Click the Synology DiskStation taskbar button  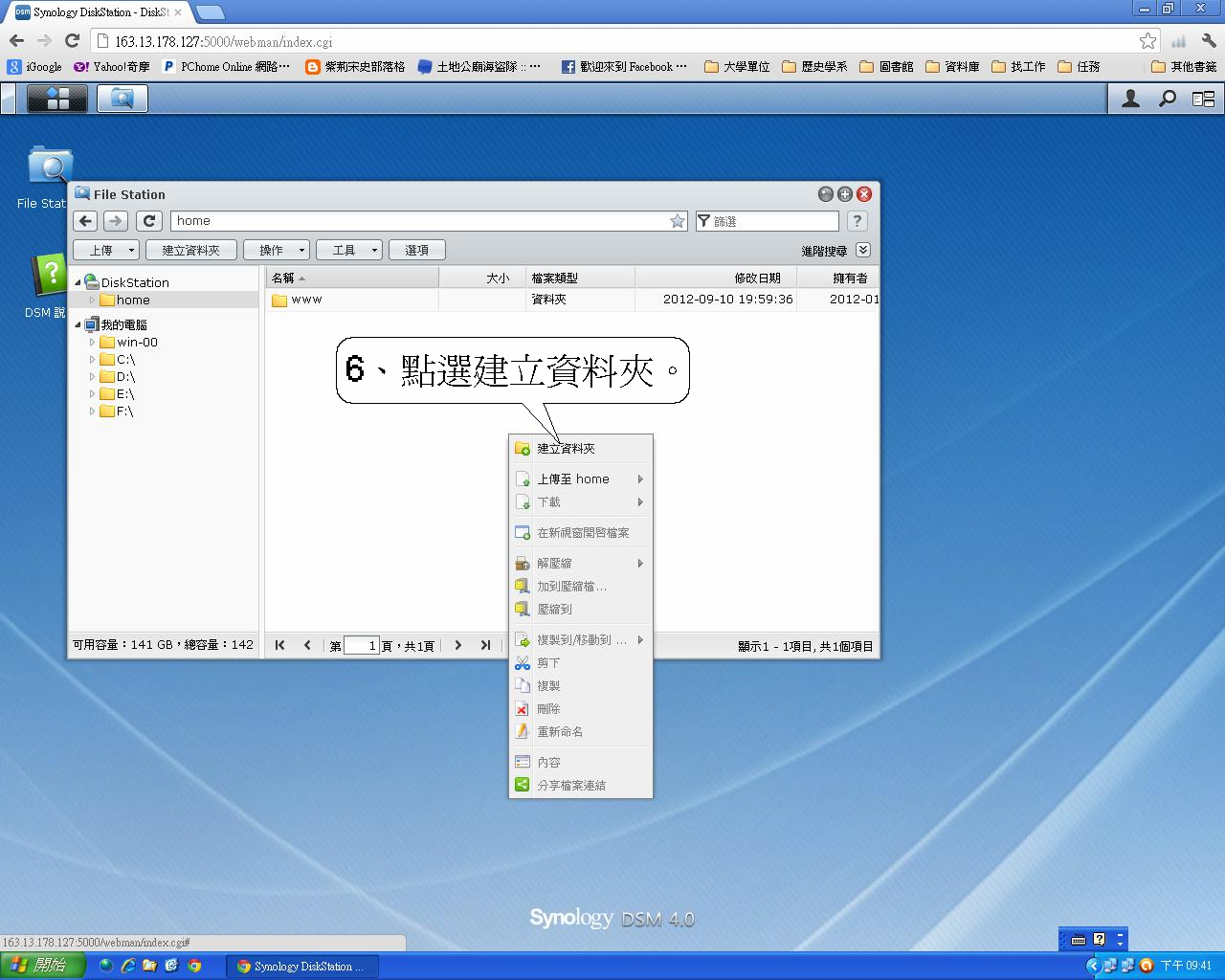point(302,967)
